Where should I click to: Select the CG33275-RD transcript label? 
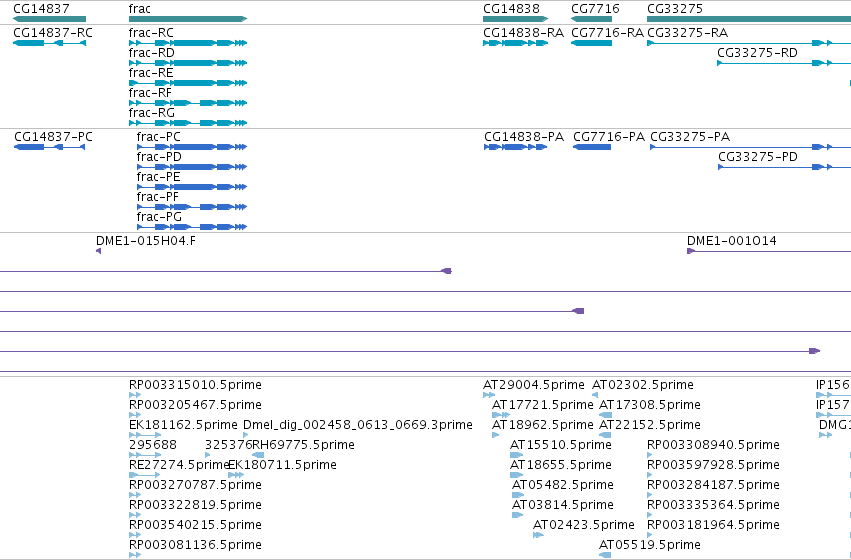coord(757,53)
